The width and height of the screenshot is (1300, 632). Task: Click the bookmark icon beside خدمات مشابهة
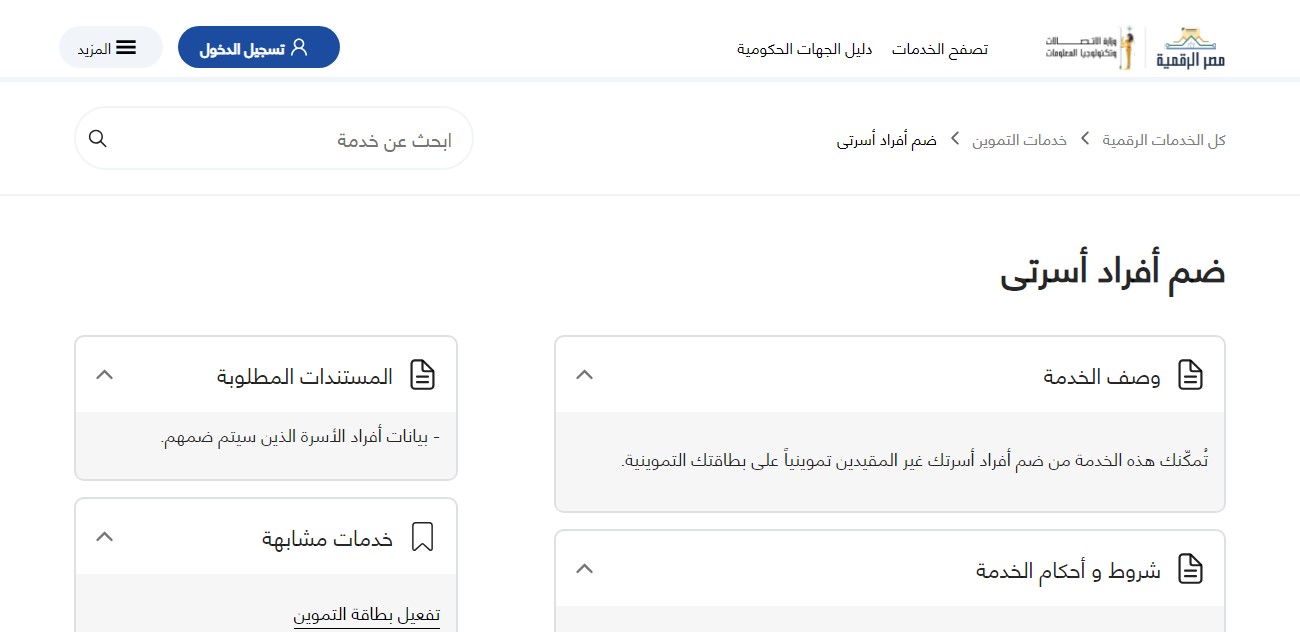[x=423, y=538]
